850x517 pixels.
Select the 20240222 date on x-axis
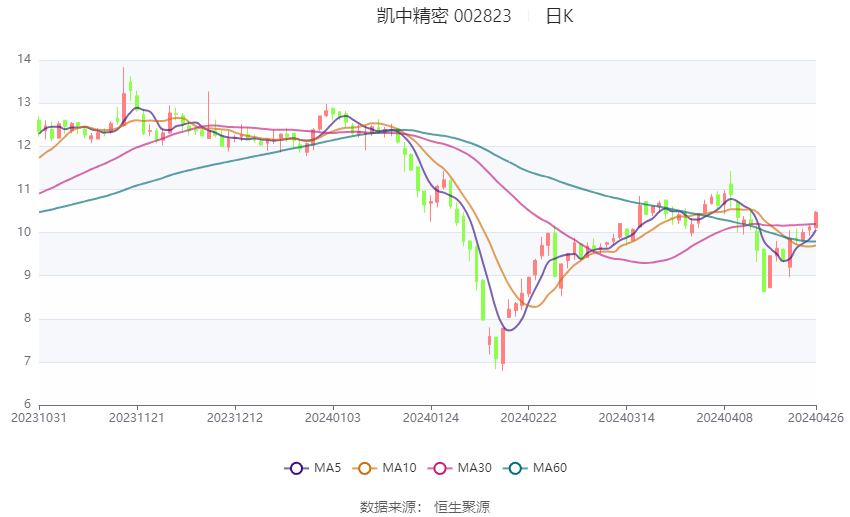[x=528, y=418]
